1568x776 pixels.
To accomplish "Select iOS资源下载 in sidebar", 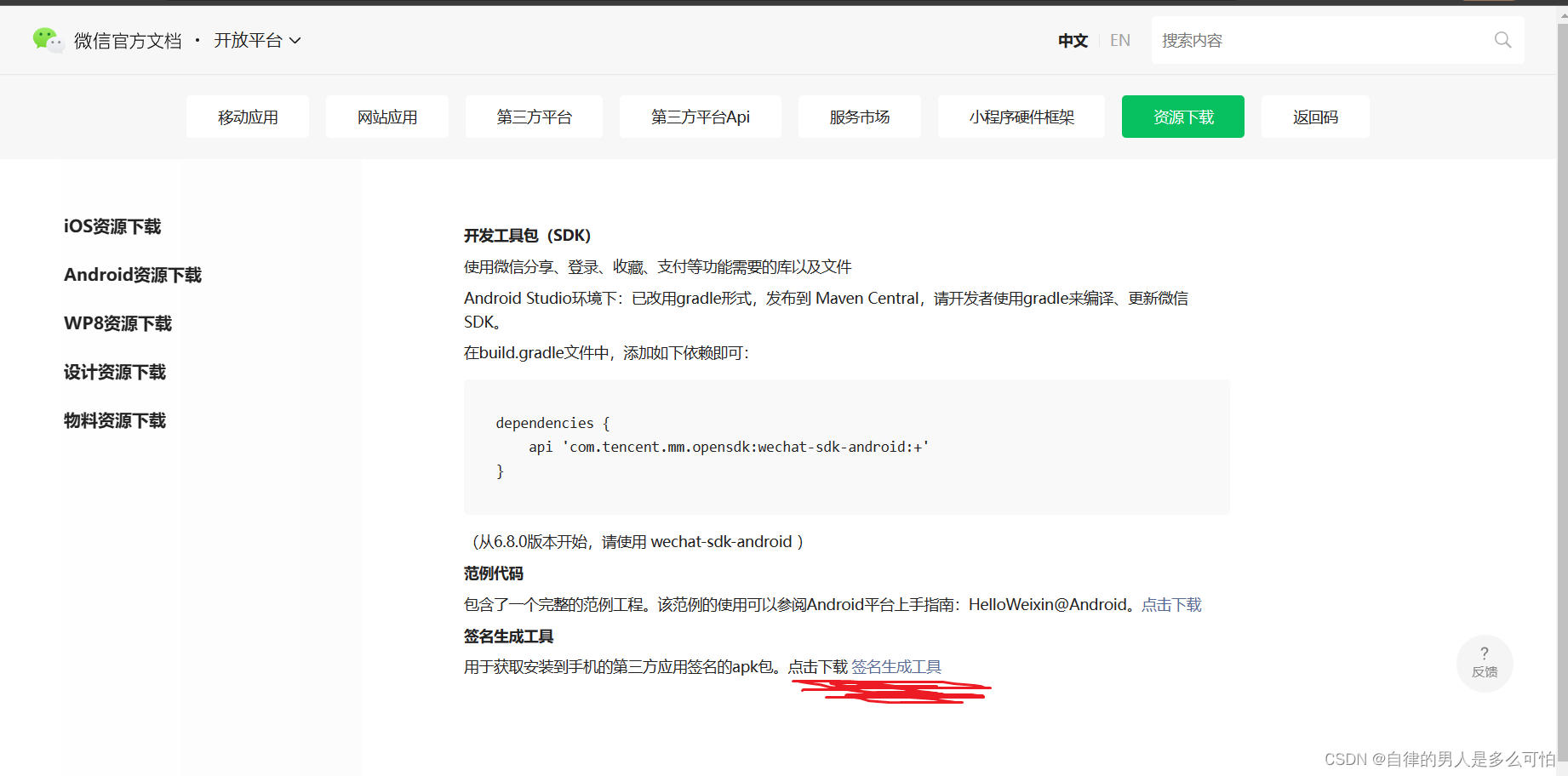I will click(112, 226).
